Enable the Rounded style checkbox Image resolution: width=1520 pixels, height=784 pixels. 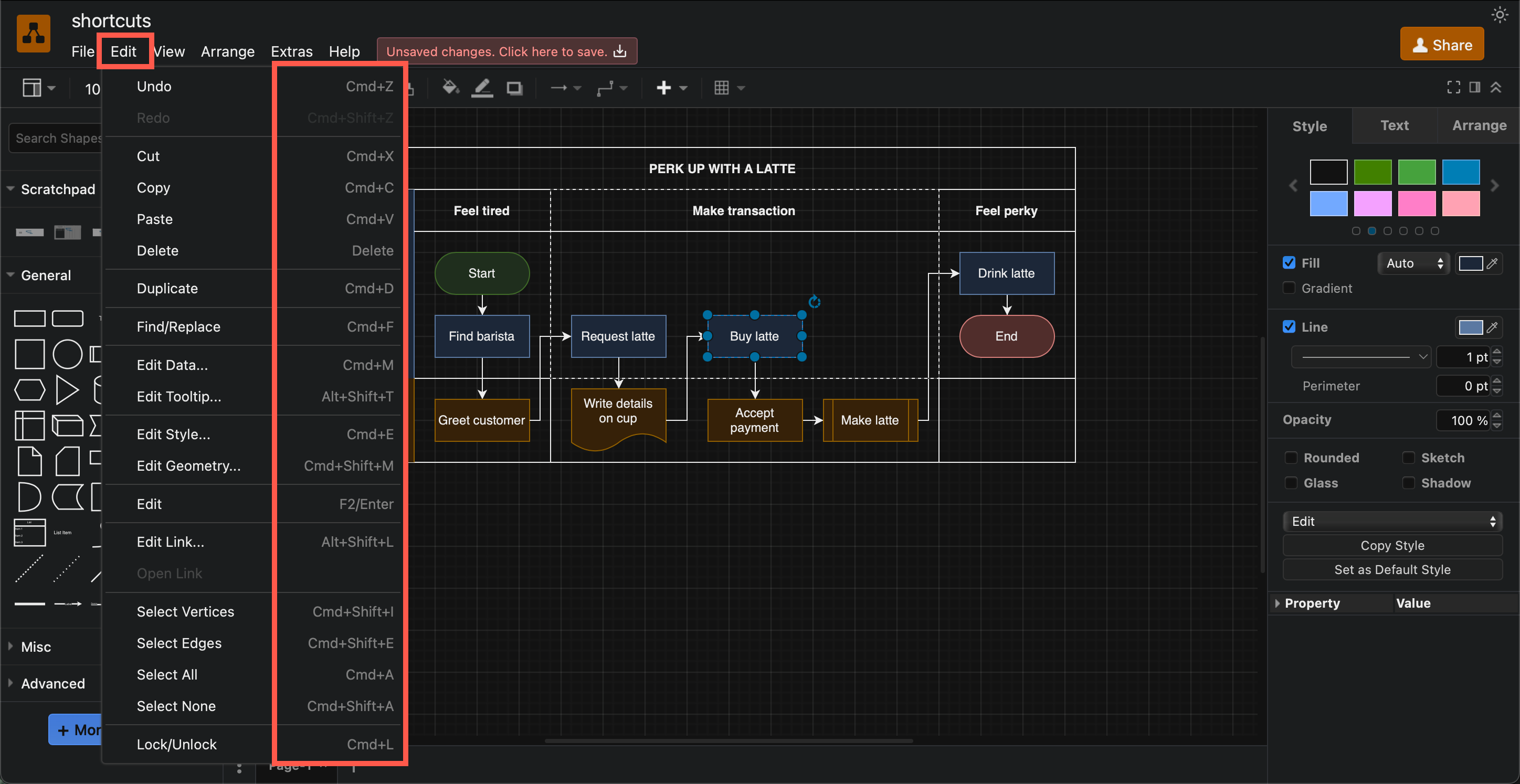[x=1291, y=457]
